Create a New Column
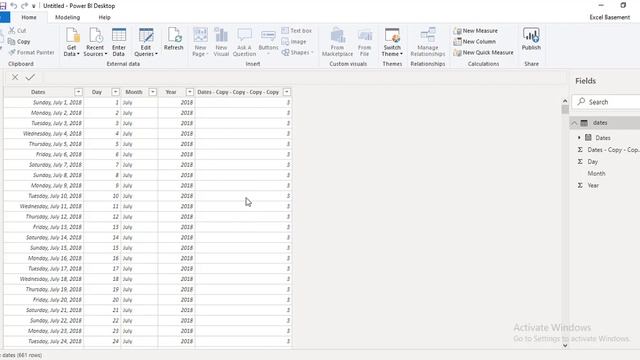Image resolution: width=640 pixels, height=360 pixels. (x=474, y=42)
